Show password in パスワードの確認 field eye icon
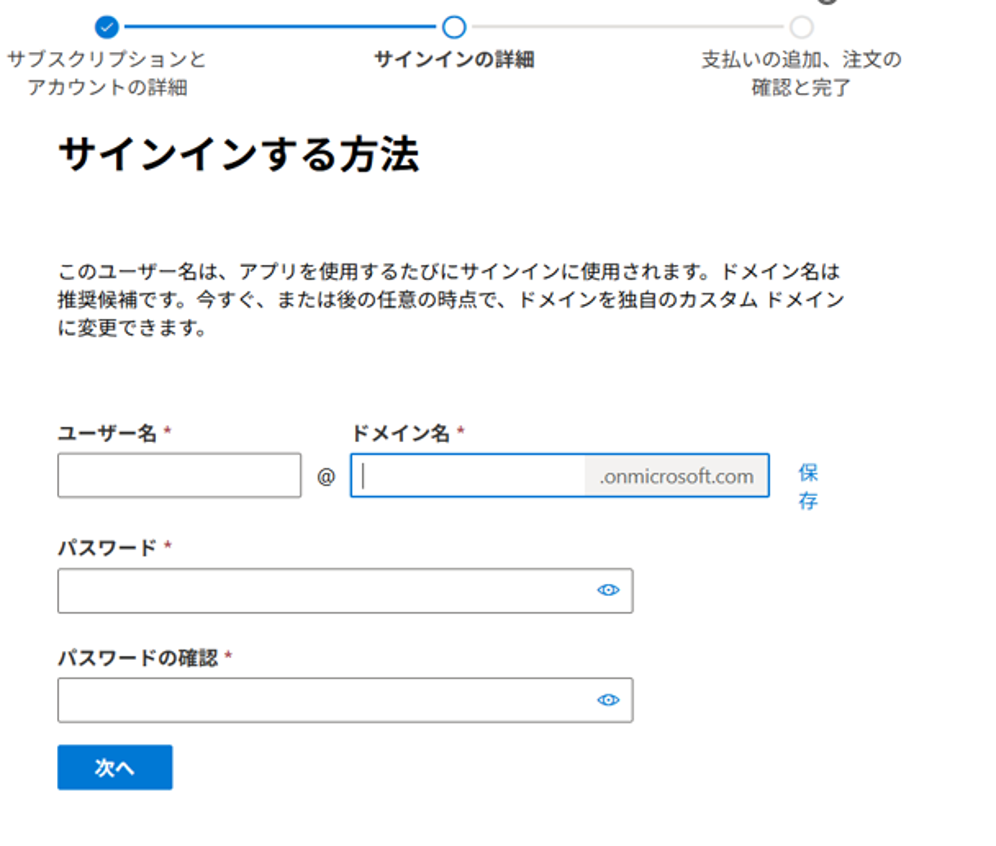 point(608,700)
